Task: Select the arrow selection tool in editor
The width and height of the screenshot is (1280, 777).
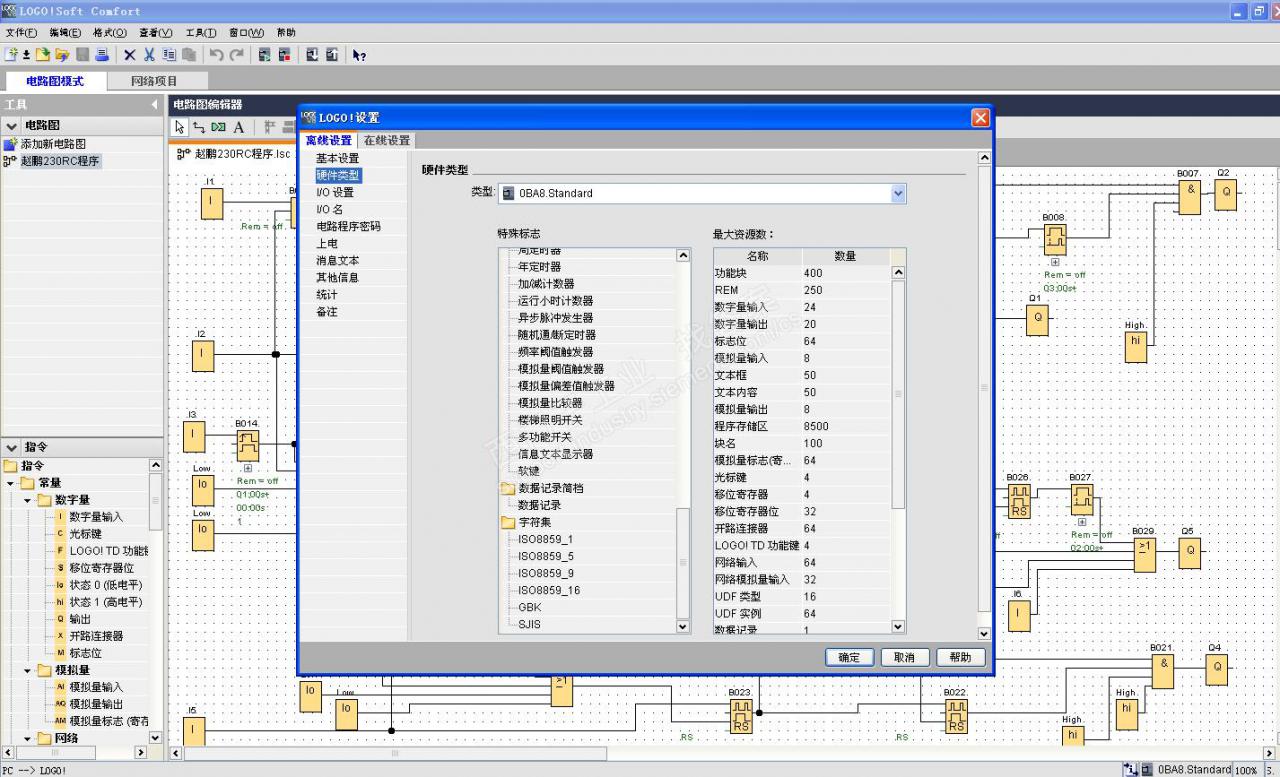Action: click(180, 127)
